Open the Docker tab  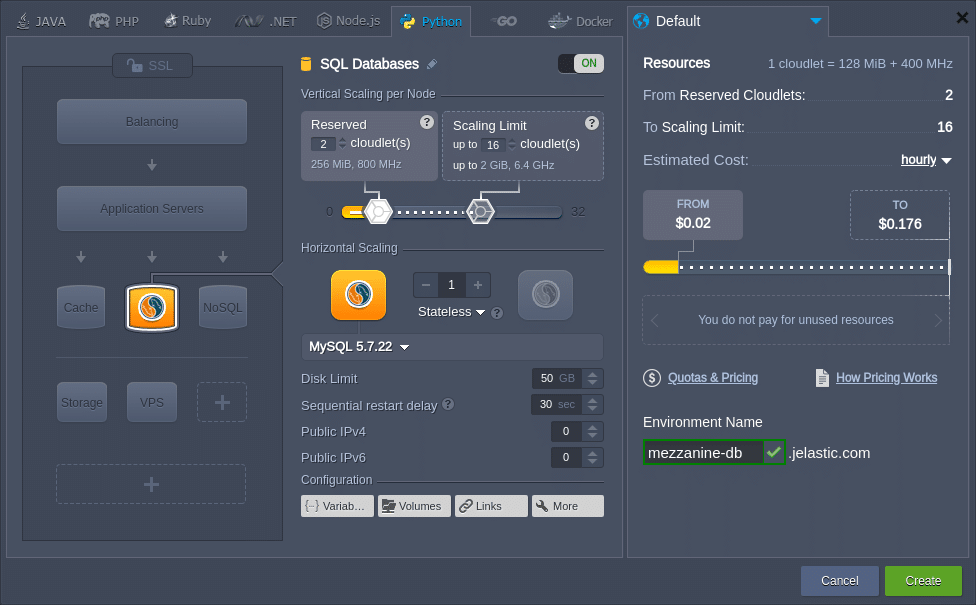pos(580,22)
